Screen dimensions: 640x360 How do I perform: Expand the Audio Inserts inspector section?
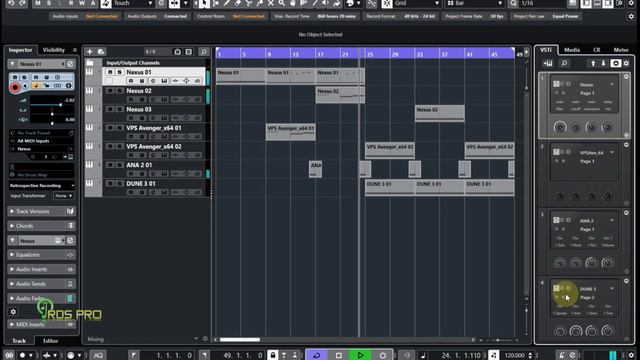(12, 269)
